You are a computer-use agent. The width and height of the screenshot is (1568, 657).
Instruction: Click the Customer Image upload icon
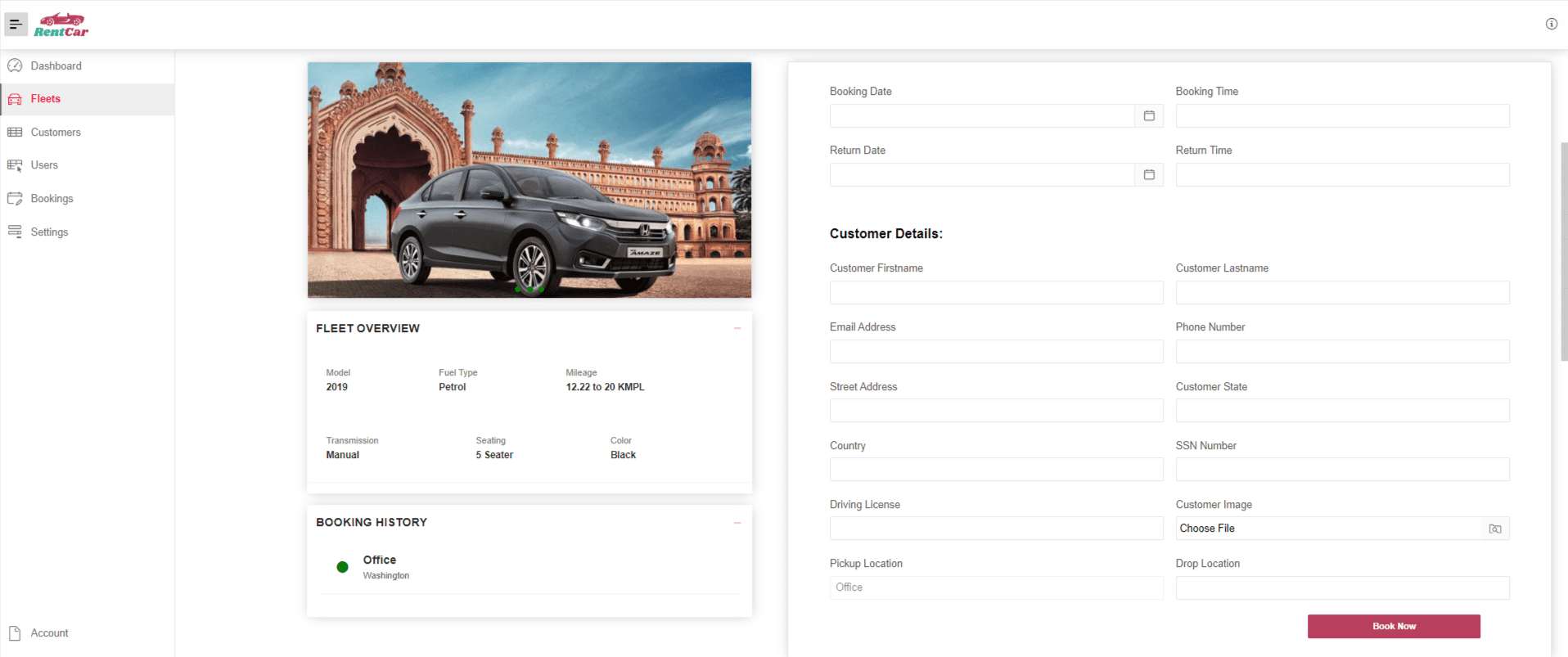tap(1494, 529)
